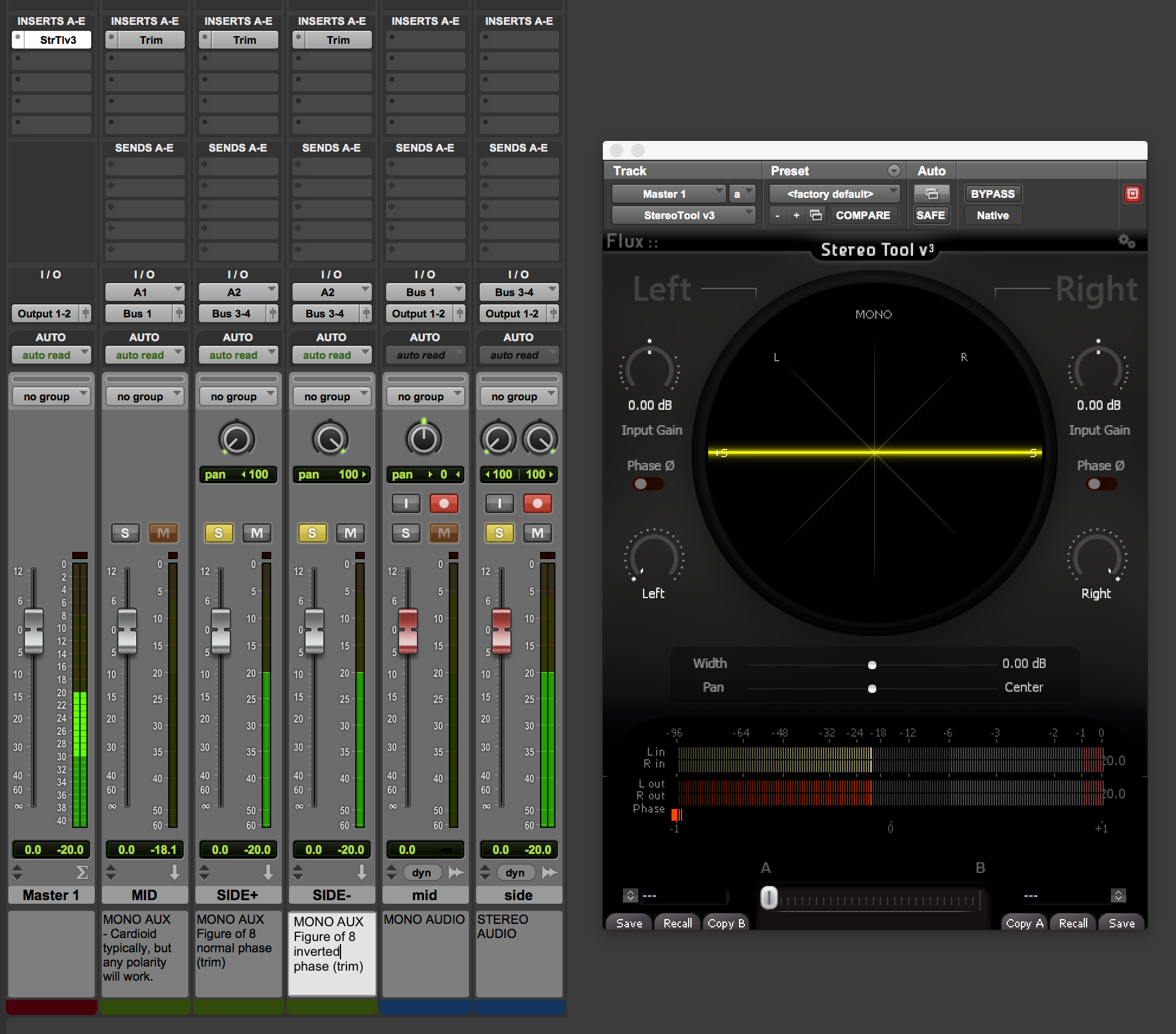Open the factory default preset dropdown

pyautogui.click(x=834, y=194)
